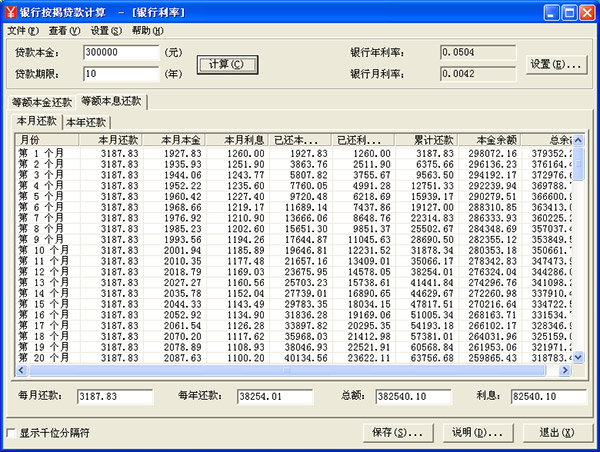Click the 银行月利率 field showing 0.0042
Viewport: 600px width, 452px height.
(x=478, y=74)
